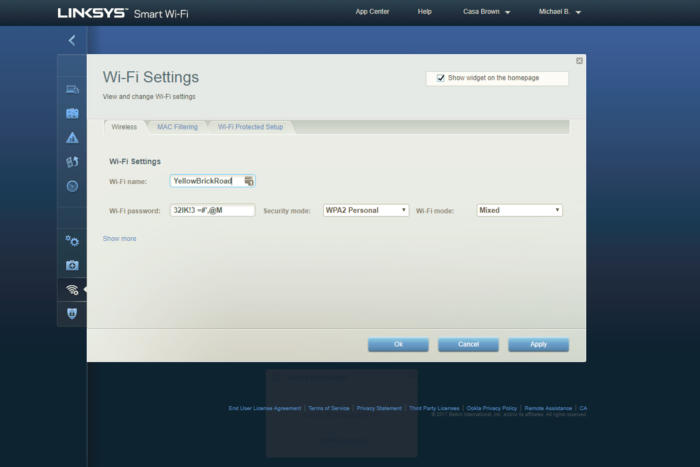This screenshot has width=700, height=467.
Task: Open the Connectivity gears icon
Action: [72, 241]
